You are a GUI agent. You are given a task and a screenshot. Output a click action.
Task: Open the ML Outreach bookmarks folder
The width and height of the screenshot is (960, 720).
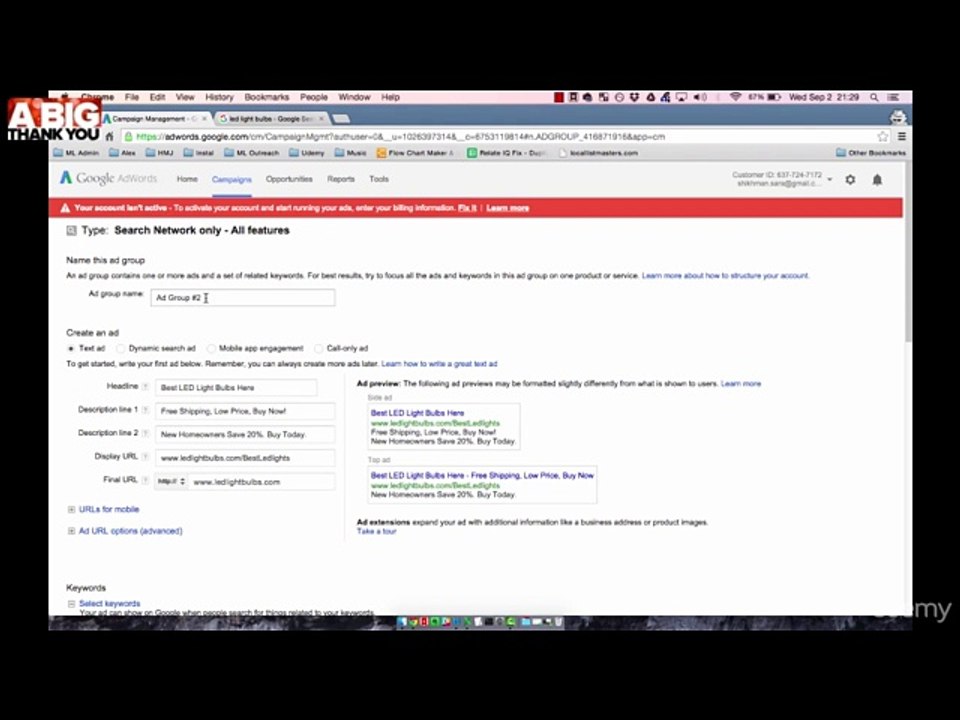pyautogui.click(x=252, y=153)
